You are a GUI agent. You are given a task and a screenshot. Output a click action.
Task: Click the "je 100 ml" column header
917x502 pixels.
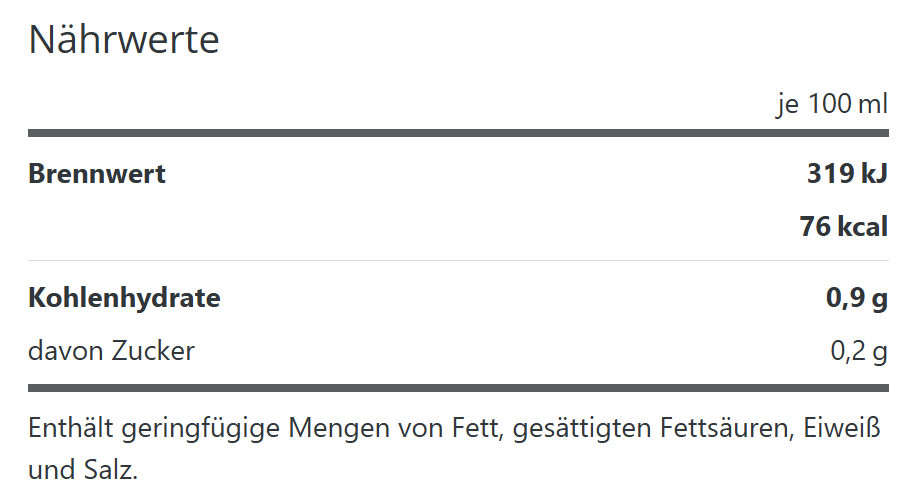[832, 104]
